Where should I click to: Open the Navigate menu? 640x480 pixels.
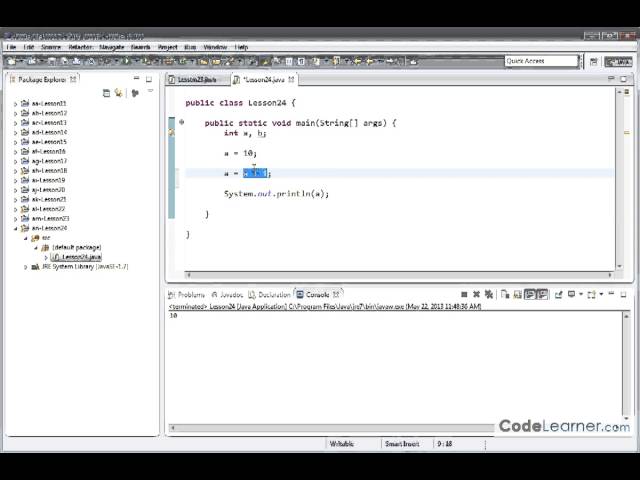tap(111, 47)
